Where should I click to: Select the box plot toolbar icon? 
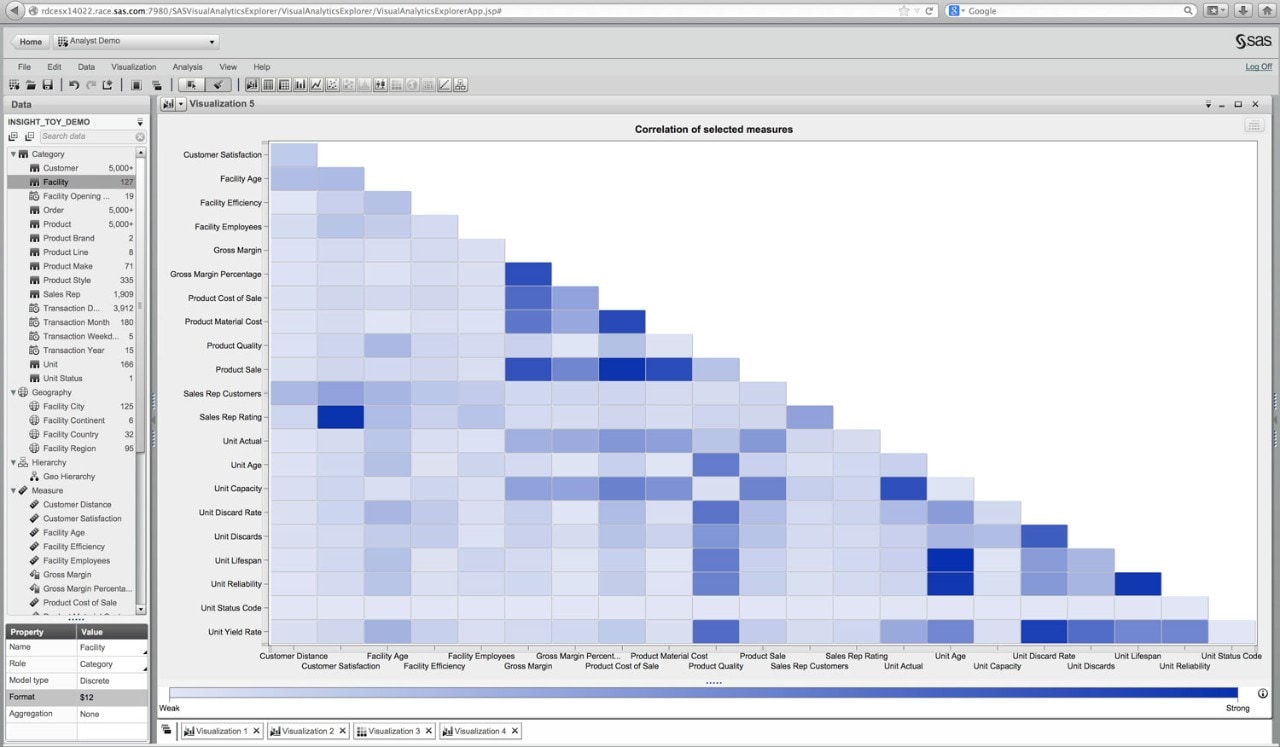[380, 85]
